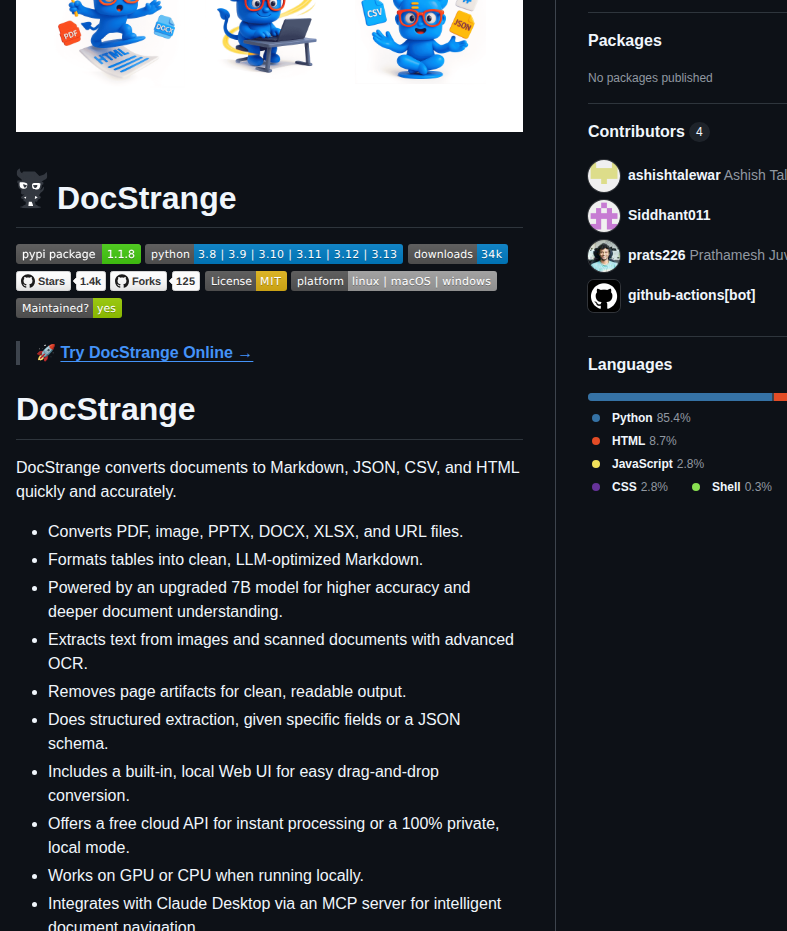Open the Packages section heading

625,40
